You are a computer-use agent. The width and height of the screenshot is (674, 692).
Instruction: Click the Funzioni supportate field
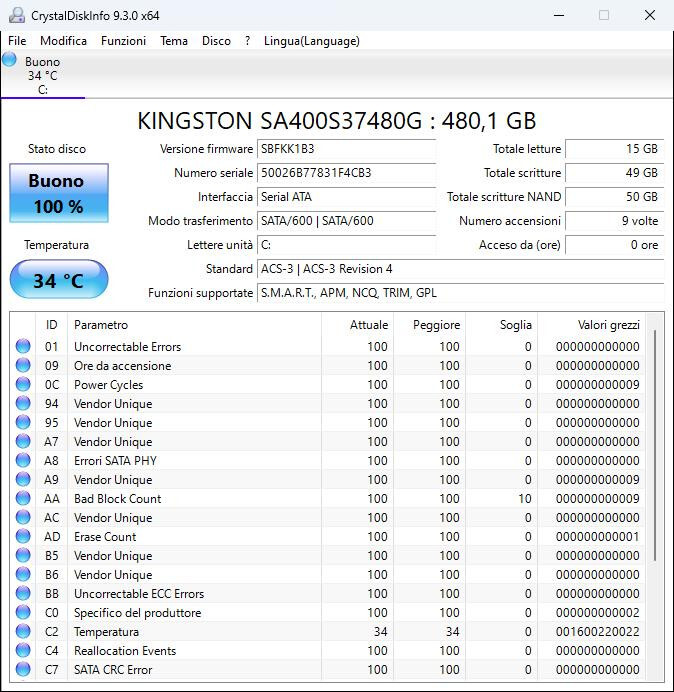[460, 293]
